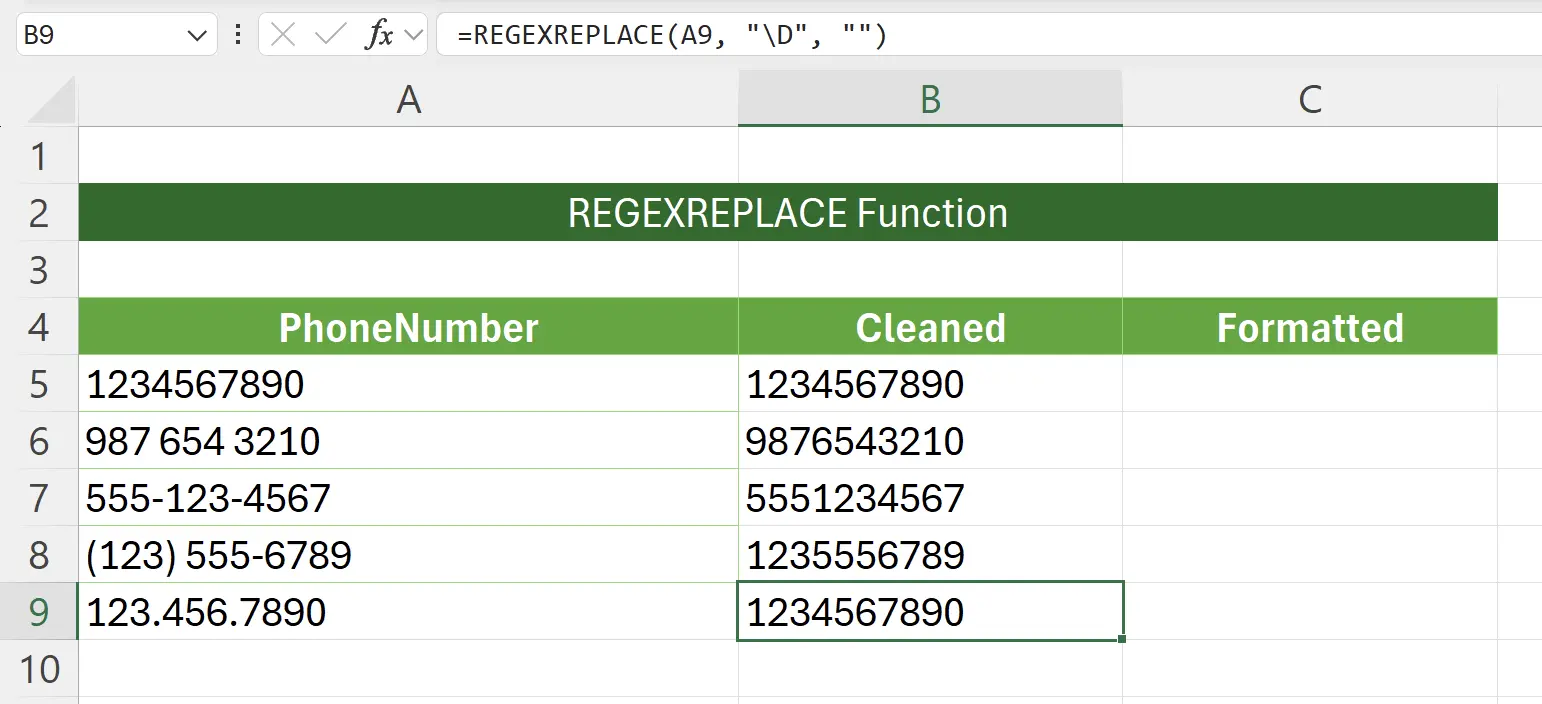
Task: Select row header 9
Action: [40, 613]
